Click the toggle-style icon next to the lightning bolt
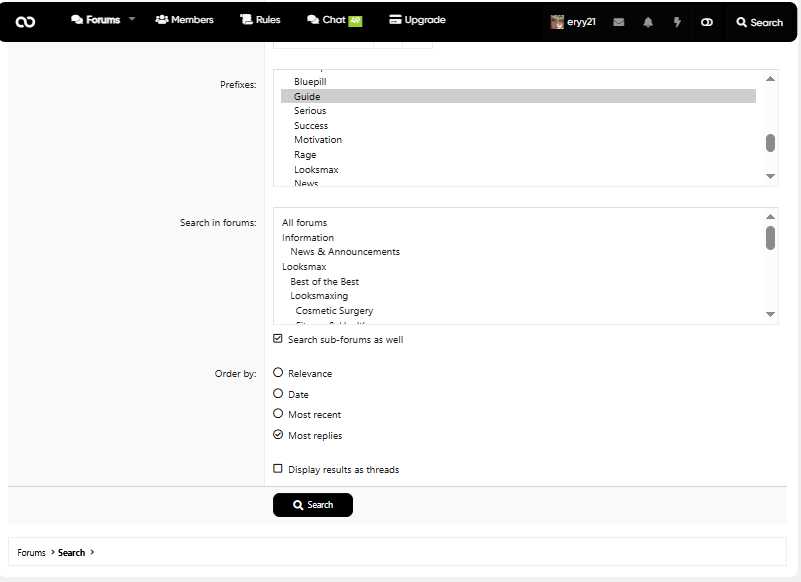The height and width of the screenshot is (582, 801). [706, 22]
